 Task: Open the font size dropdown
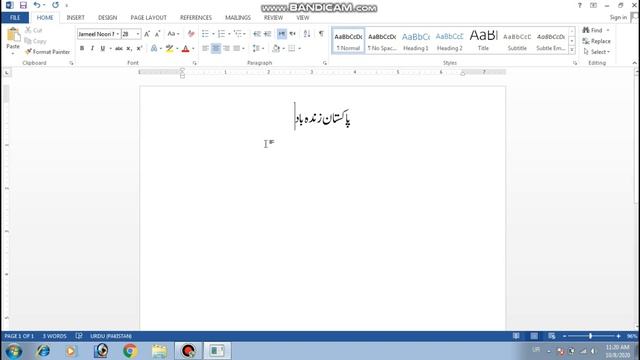click(x=138, y=34)
